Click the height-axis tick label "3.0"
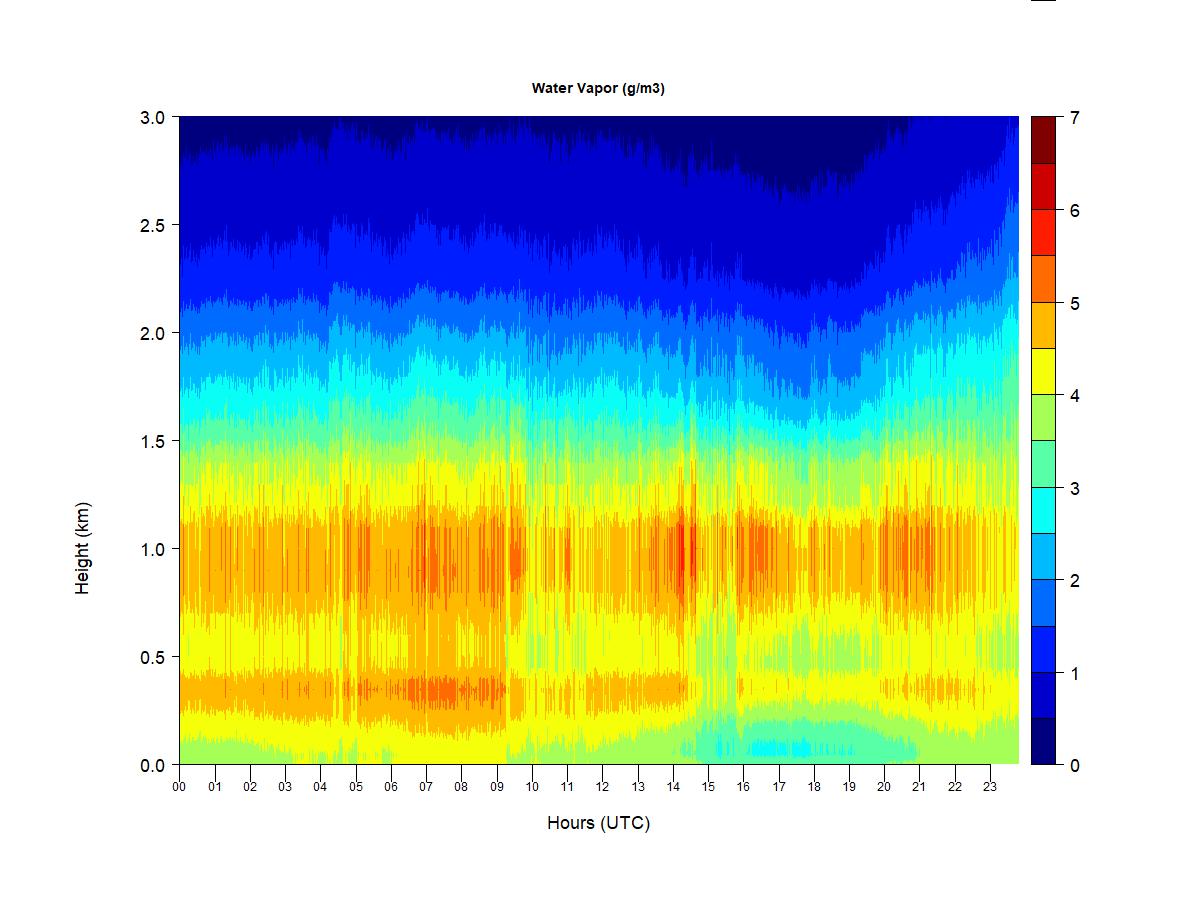 tap(152, 117)
